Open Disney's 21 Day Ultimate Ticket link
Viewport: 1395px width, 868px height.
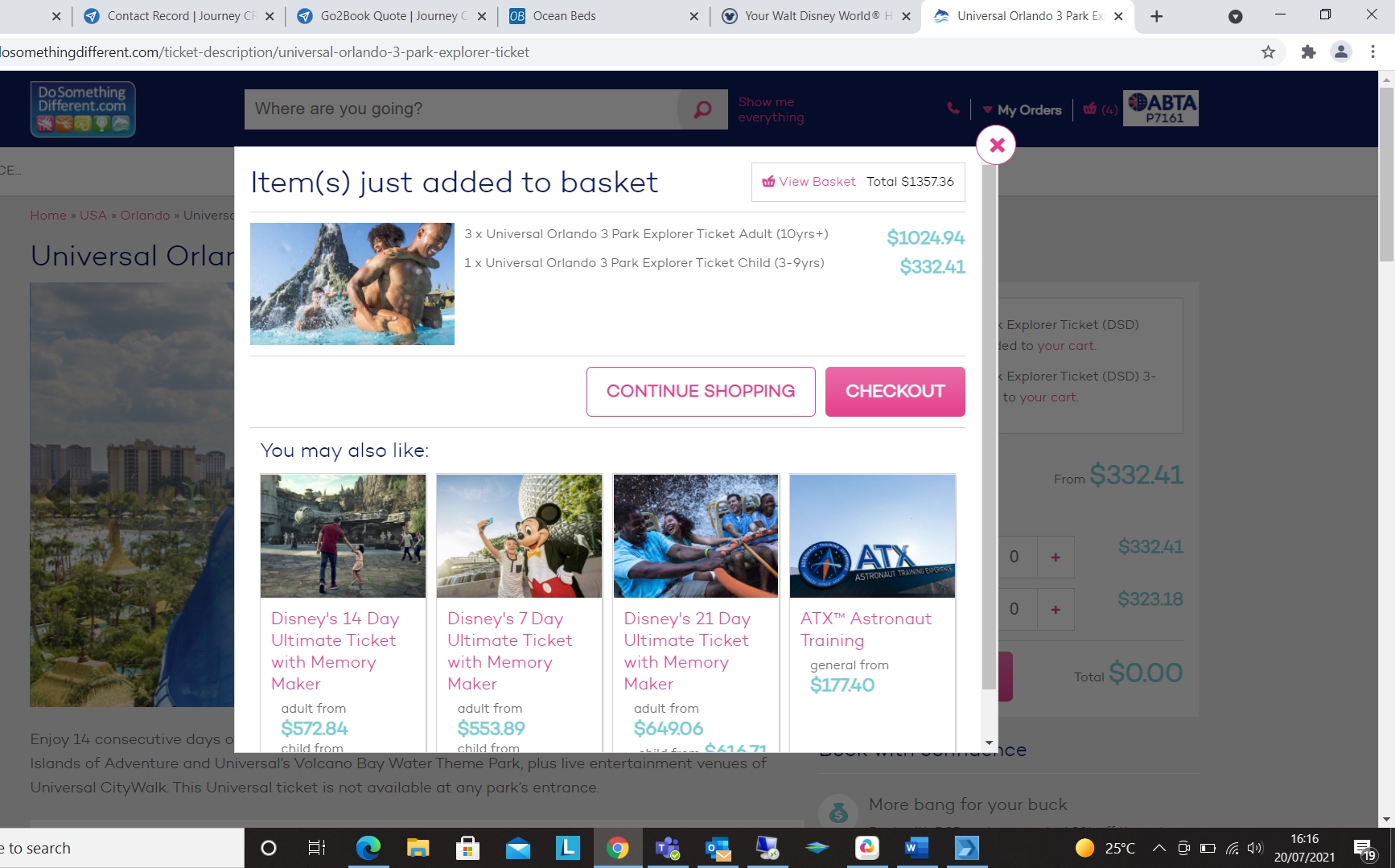pos(687,651)
